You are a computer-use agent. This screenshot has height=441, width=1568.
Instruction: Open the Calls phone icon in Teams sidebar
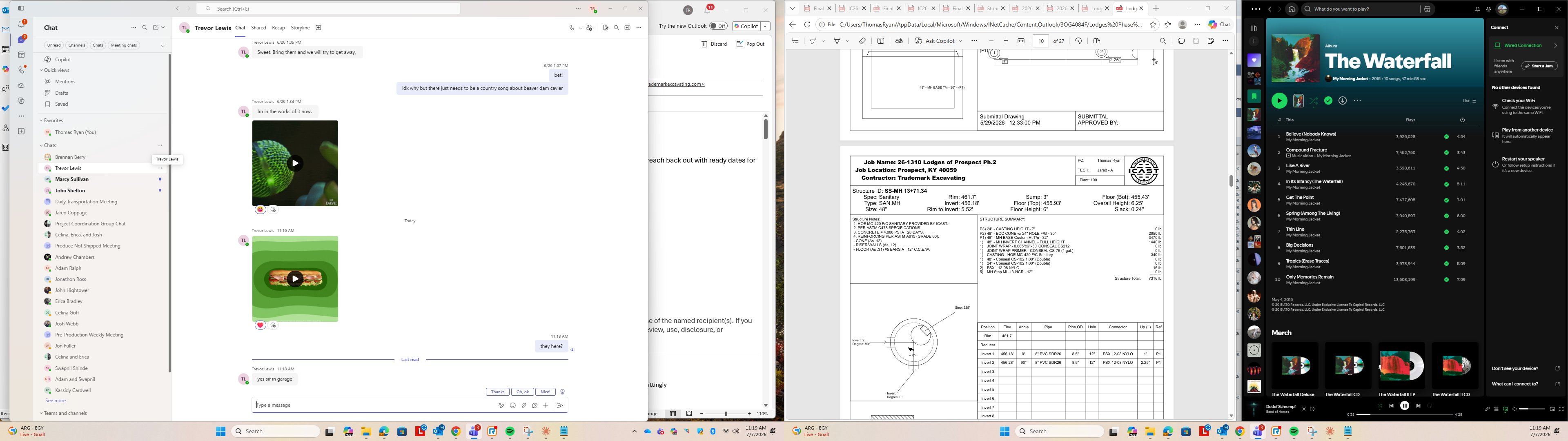pos(22,70)
